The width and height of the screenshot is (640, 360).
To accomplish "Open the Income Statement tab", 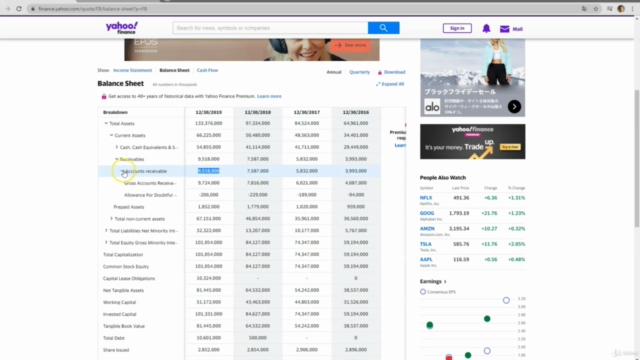I will click(133, 70).
